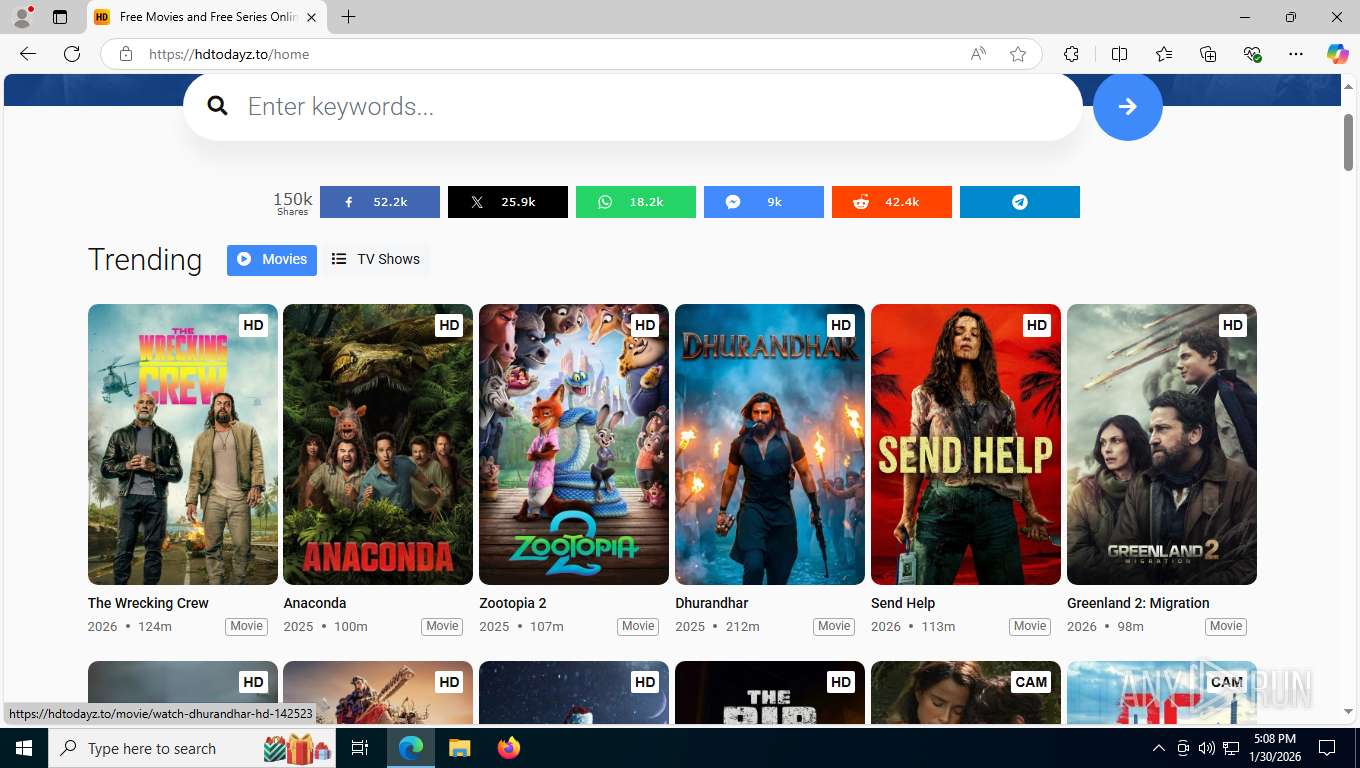Click the scrollbar down arrow
Viewport: 1360px width, 768px height.
tap(1348, 712)
